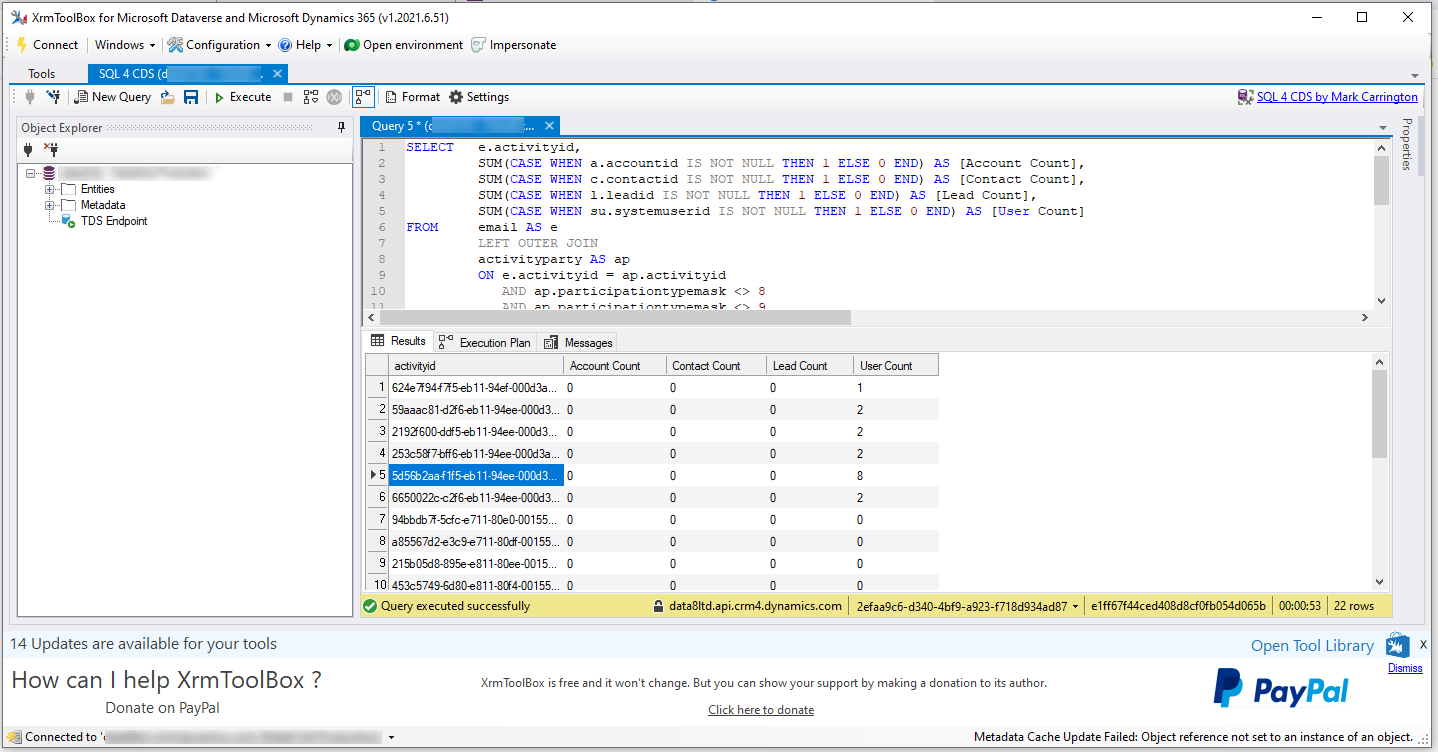Click the Lead Count column header

810,366
